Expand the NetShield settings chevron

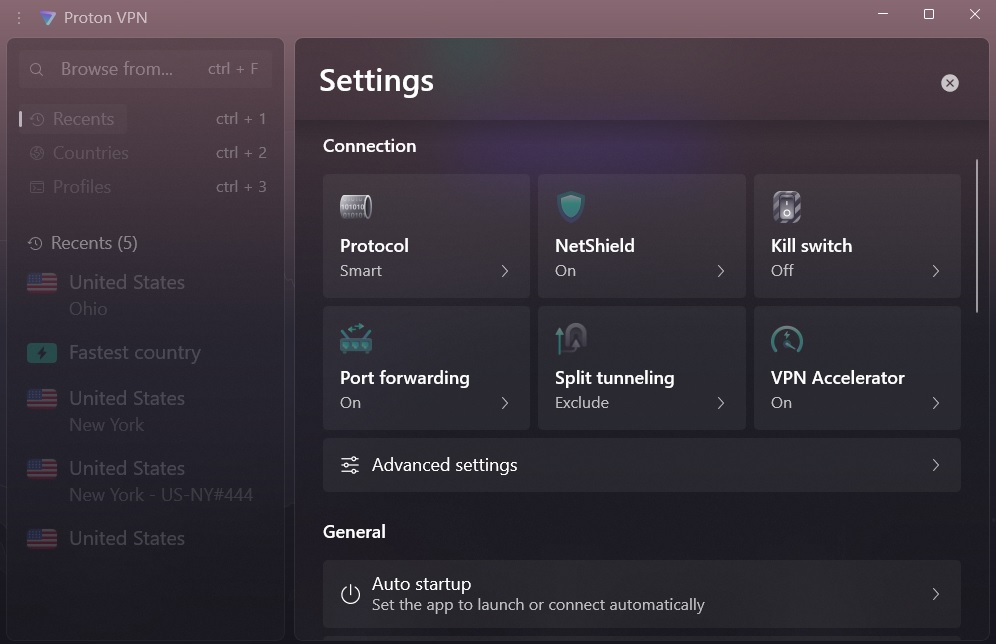point(721,270)
